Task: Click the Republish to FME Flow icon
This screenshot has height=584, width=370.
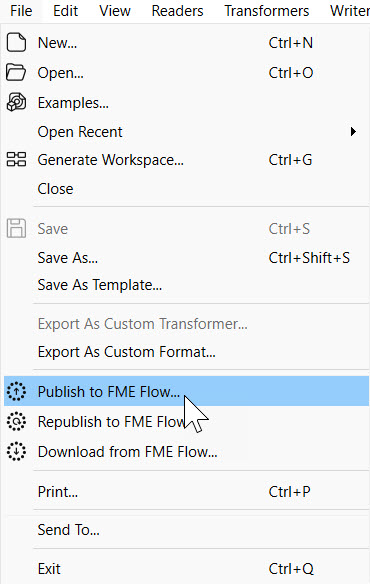Action: click(x=16, y=422)
